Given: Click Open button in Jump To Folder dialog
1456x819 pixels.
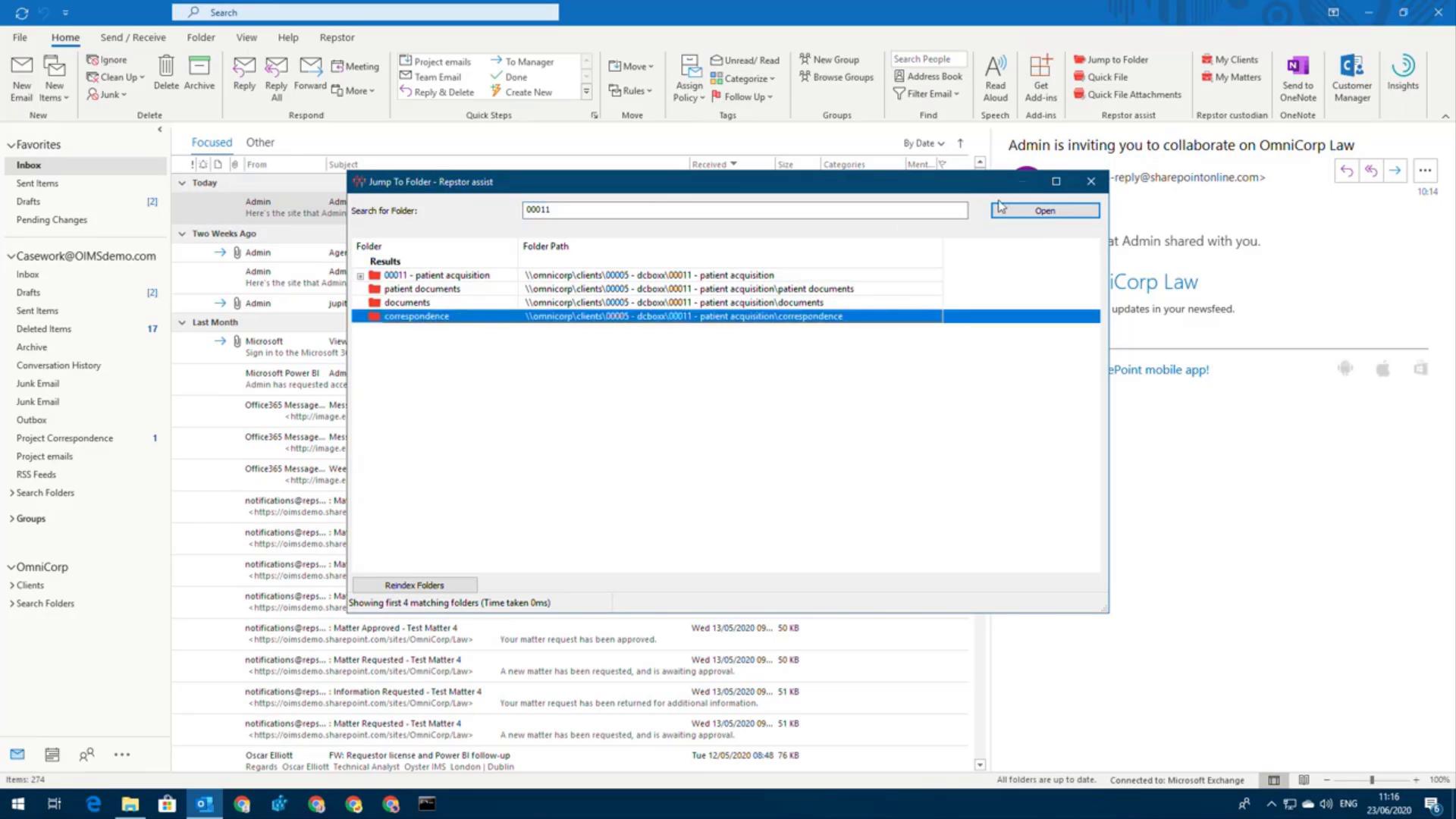Looking at the screenshot, I should [1044, 211].
